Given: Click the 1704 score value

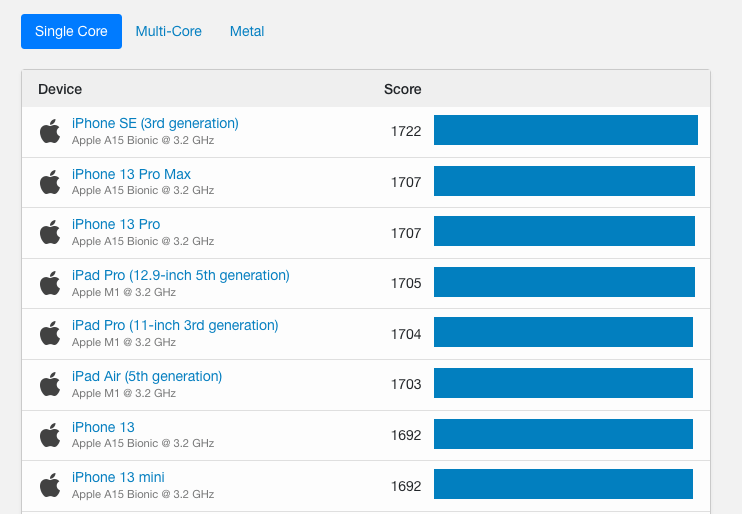Looking at the screenshot, I should pyautogui.click(x=406, y=334).
